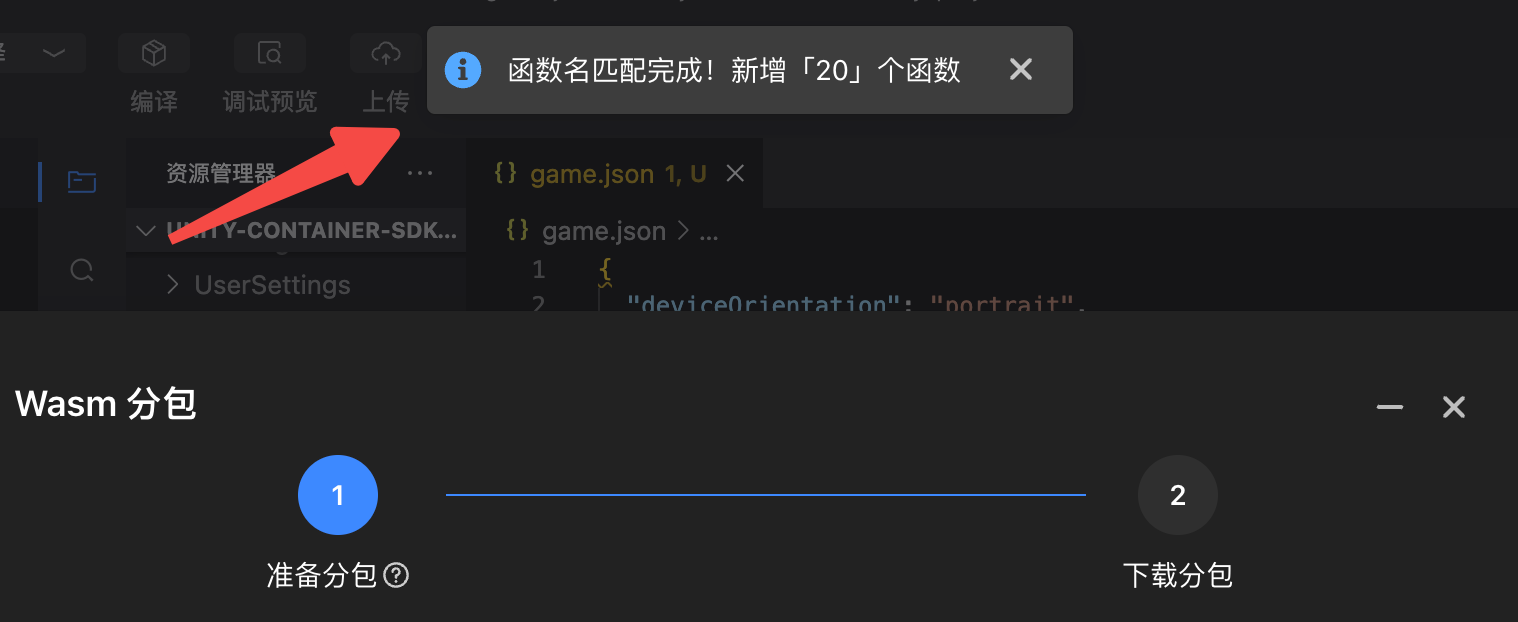Image resolution: width=1518 pixels, height=622 pixels.
Task: Click the 编译 cube icon
Action: (154, 54)
